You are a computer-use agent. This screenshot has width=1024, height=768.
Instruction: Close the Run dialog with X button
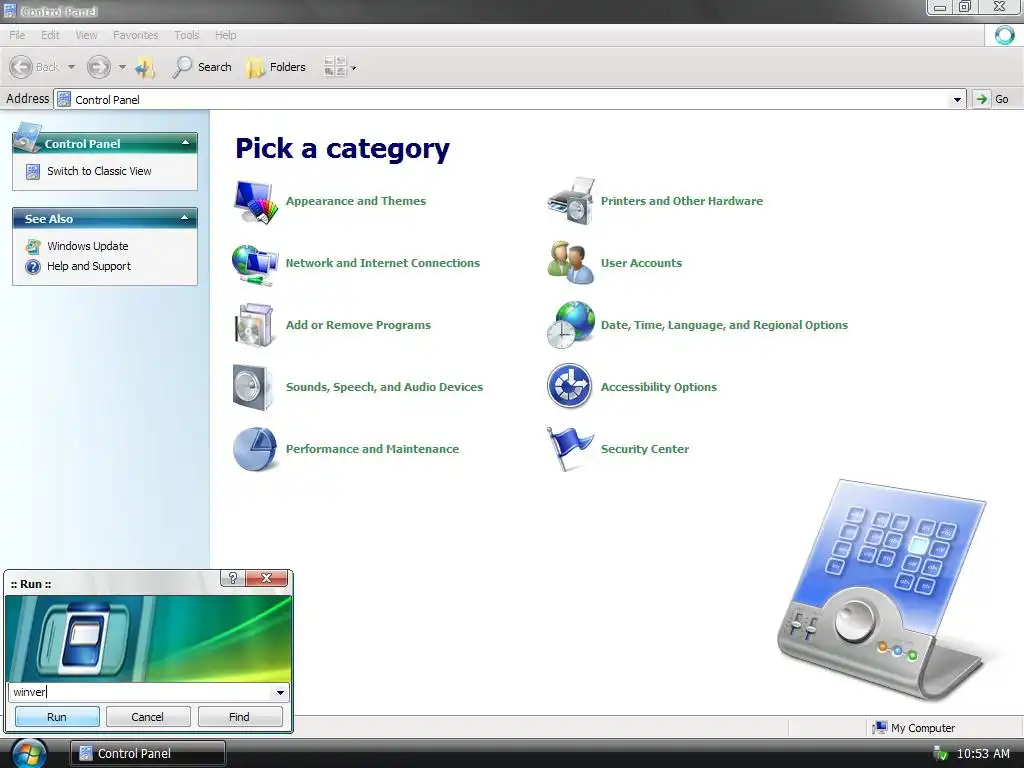pos(266,578)
